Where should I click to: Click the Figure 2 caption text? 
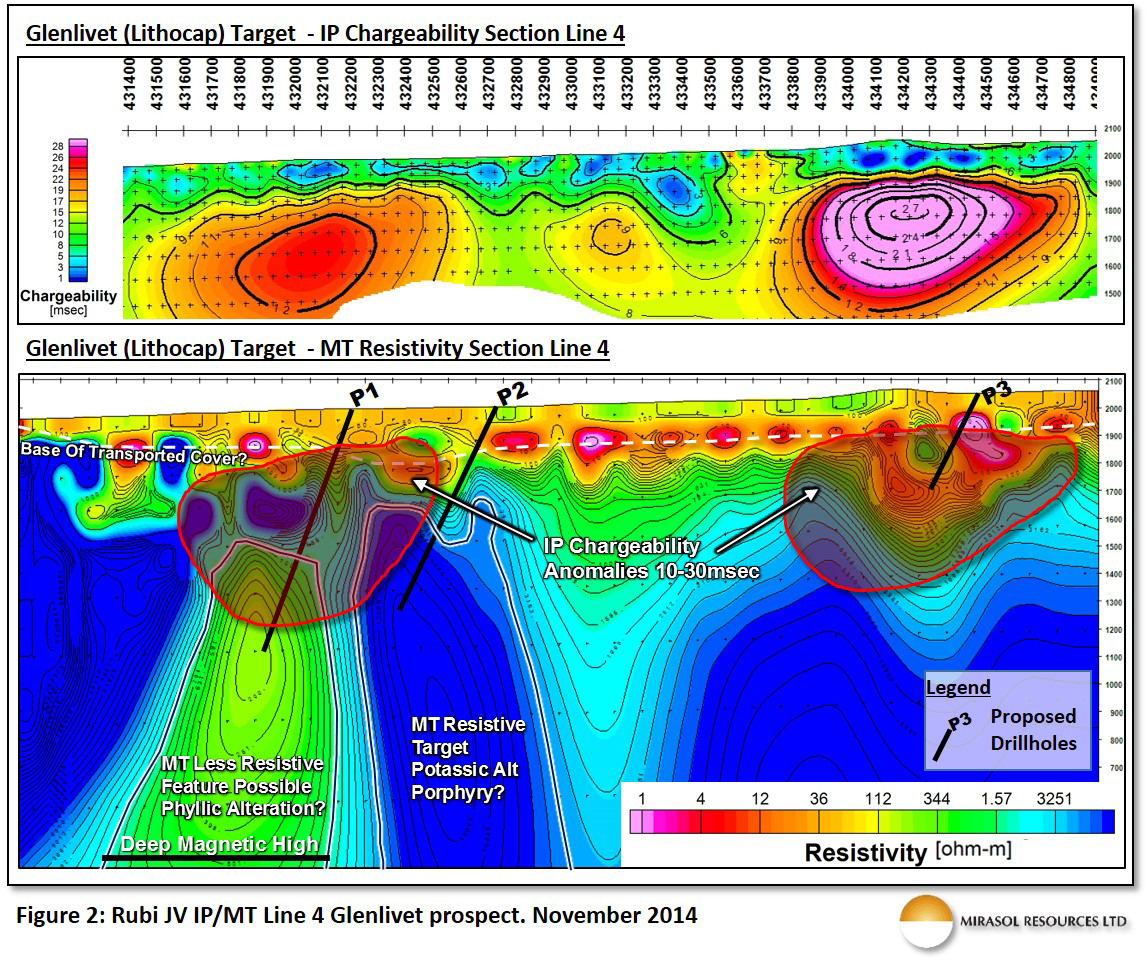pos(356,915)
